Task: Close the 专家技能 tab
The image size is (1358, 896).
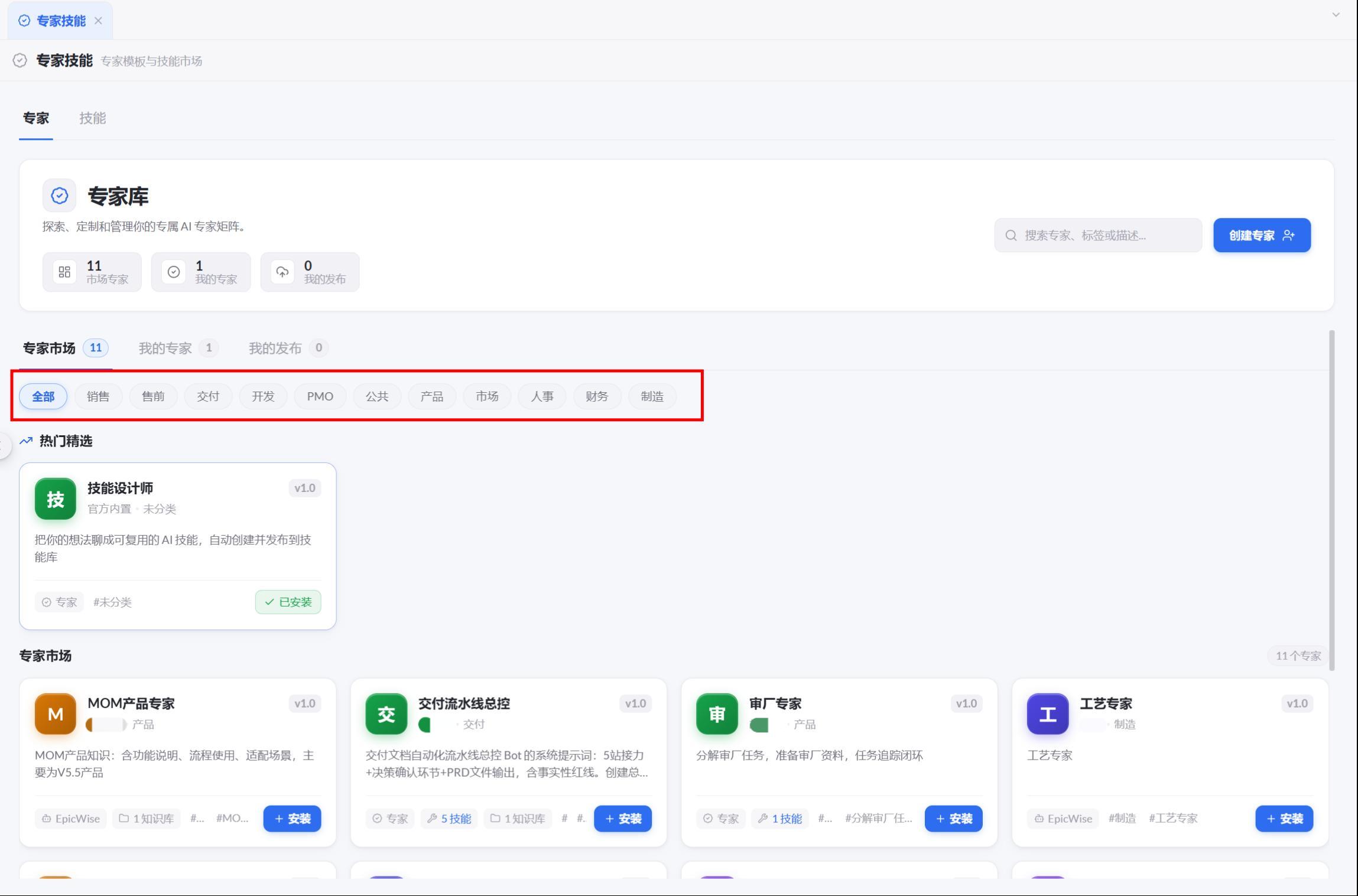Action: [x=98, y=21]
